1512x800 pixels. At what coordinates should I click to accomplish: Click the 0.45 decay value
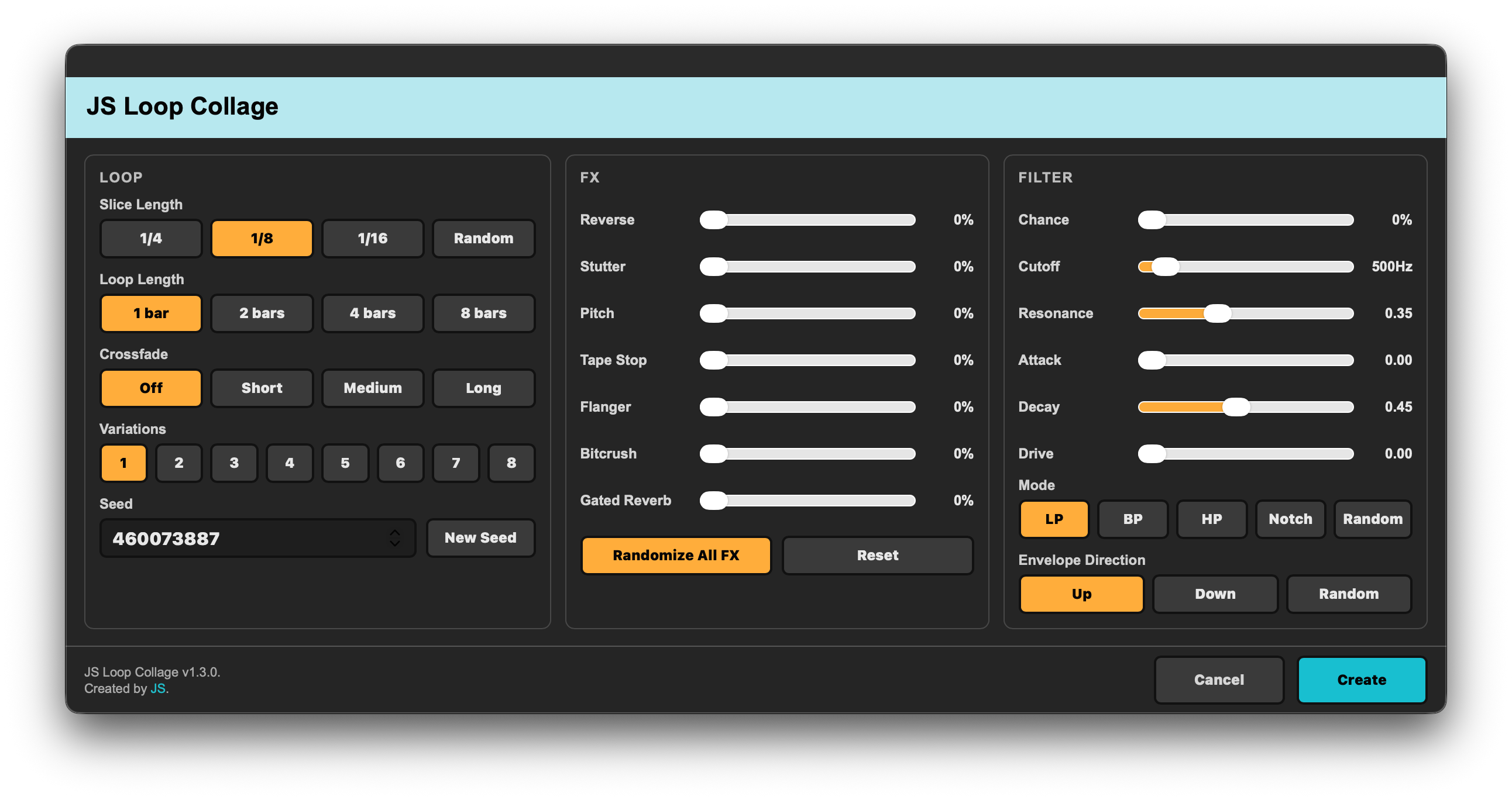(1398, 407)
